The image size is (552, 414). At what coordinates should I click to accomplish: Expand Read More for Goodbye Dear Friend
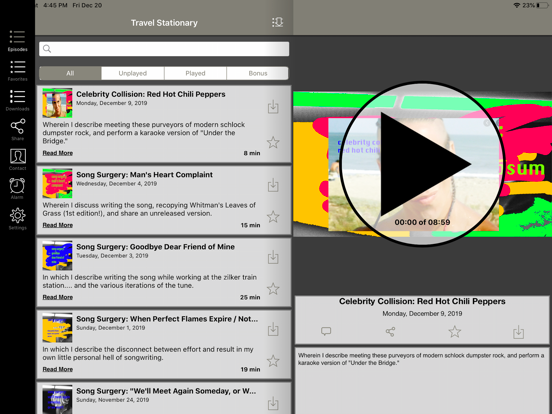(58, 297)
